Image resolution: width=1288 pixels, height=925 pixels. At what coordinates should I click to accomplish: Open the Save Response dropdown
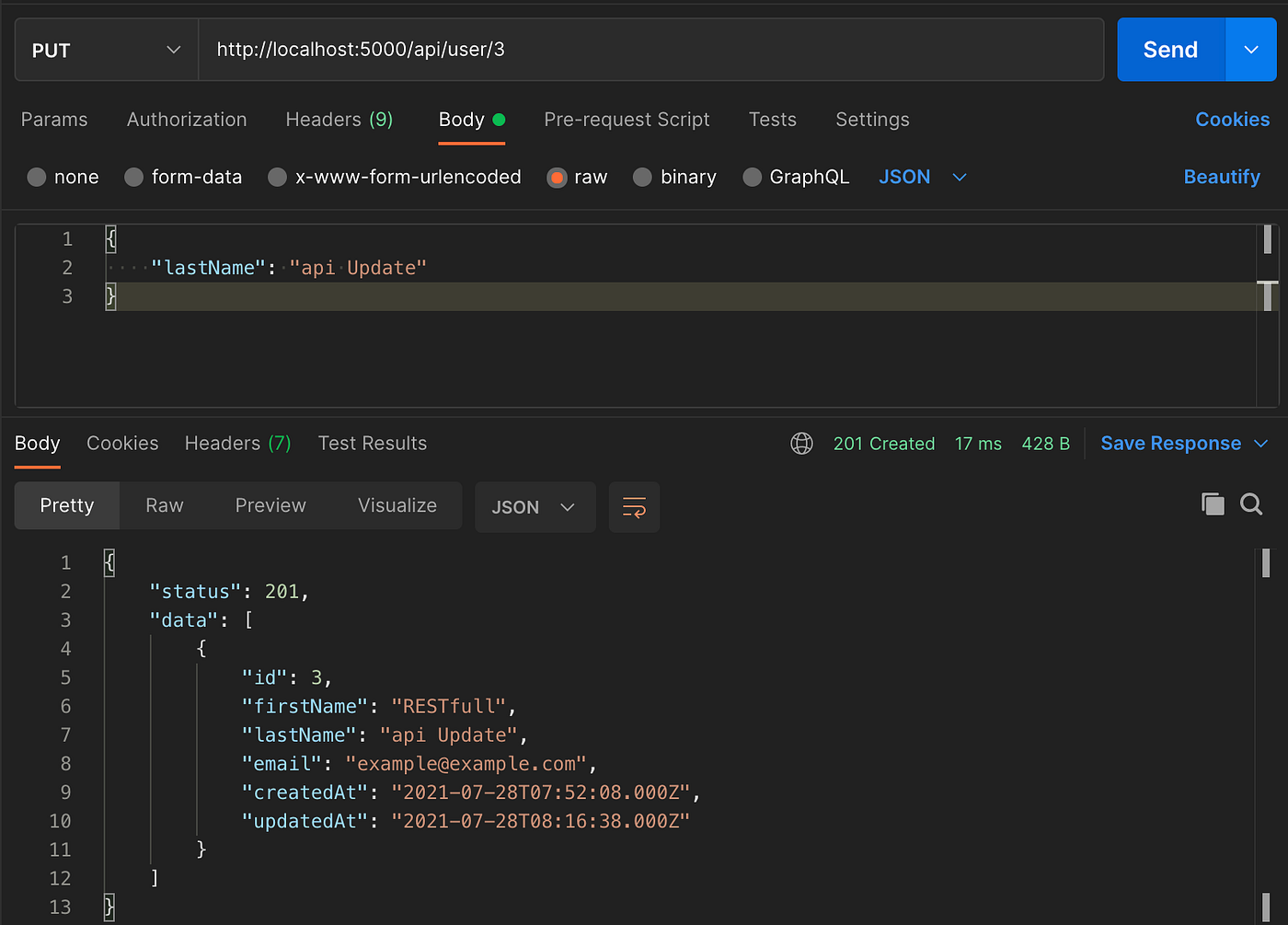coord(1184,443)
